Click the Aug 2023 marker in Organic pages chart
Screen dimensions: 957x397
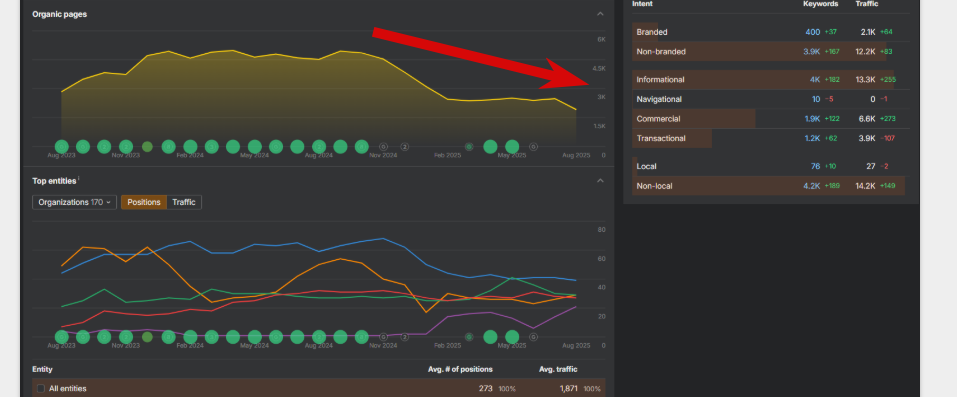[62, 147]
